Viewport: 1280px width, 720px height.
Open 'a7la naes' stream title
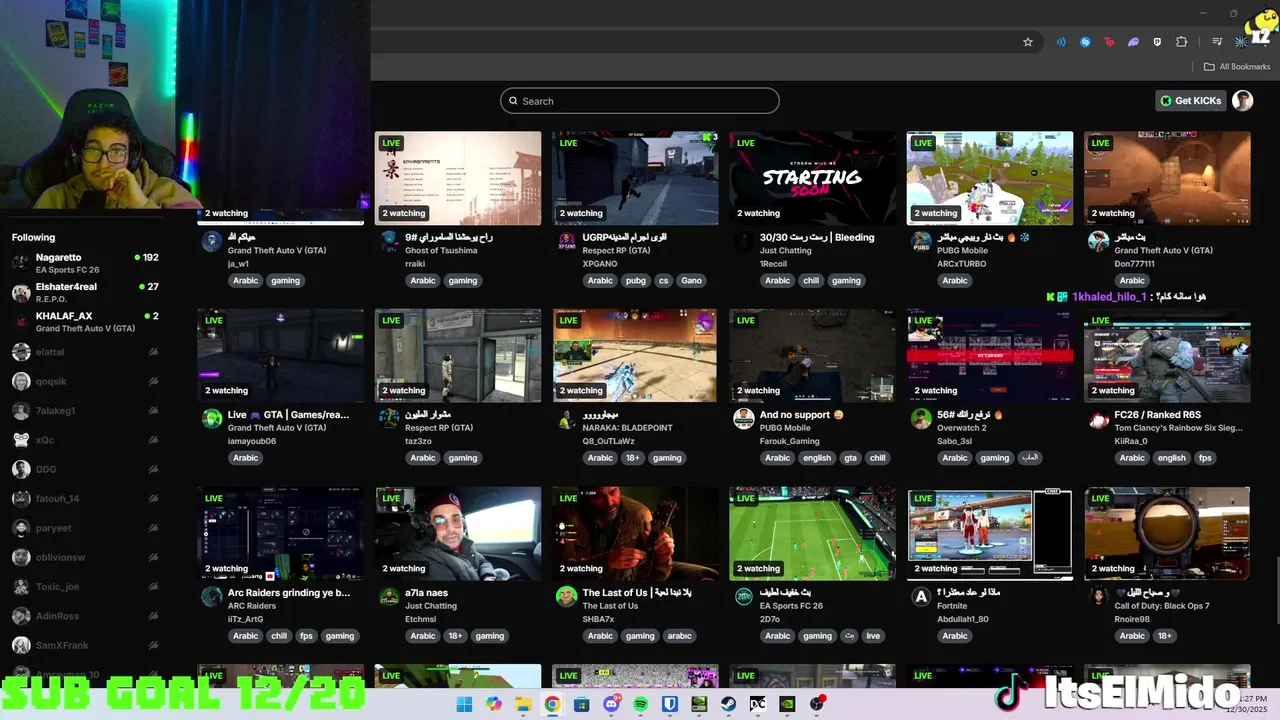coord(426,593)
